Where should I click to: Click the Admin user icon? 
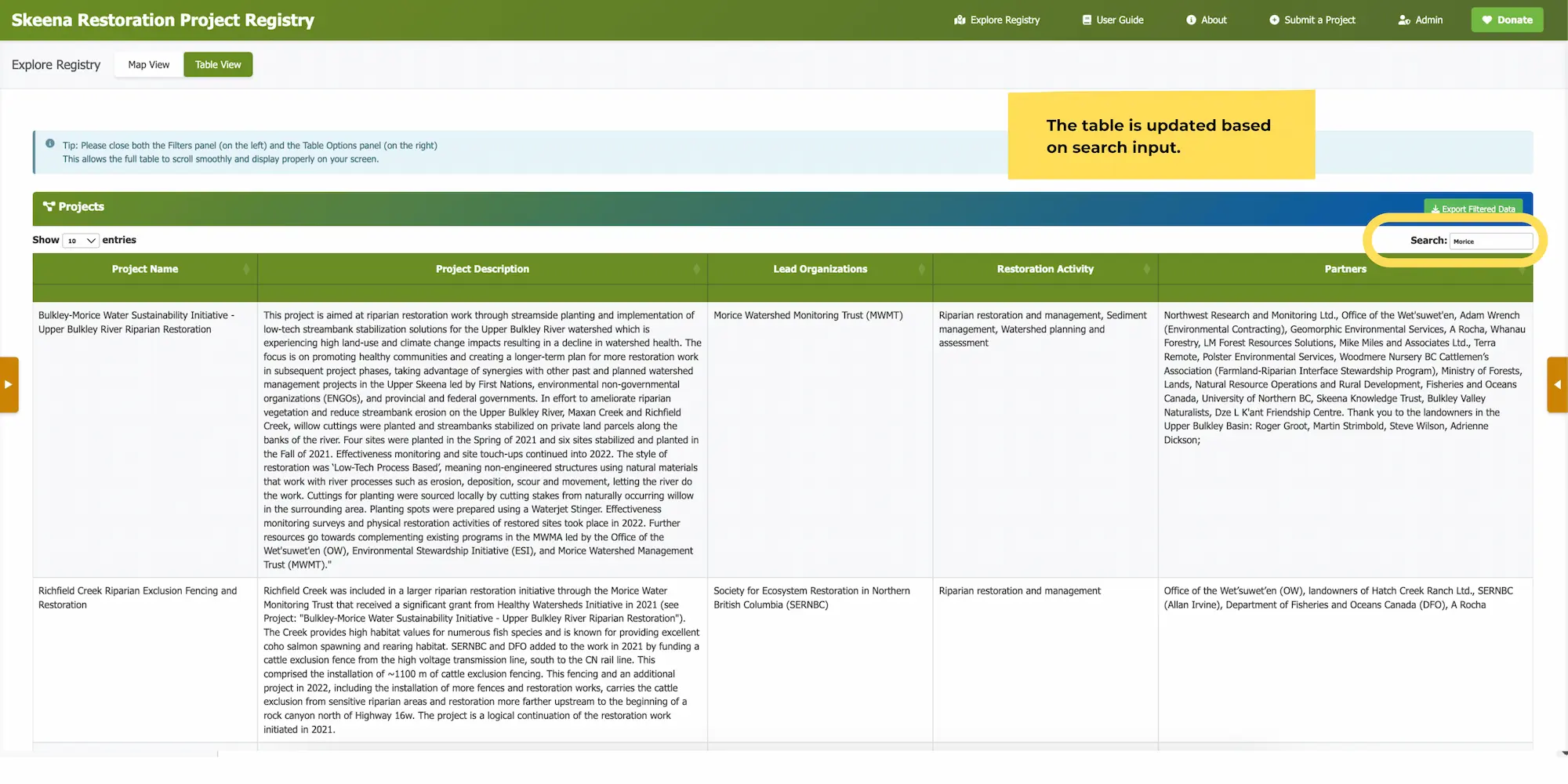tap(1404, 20)
